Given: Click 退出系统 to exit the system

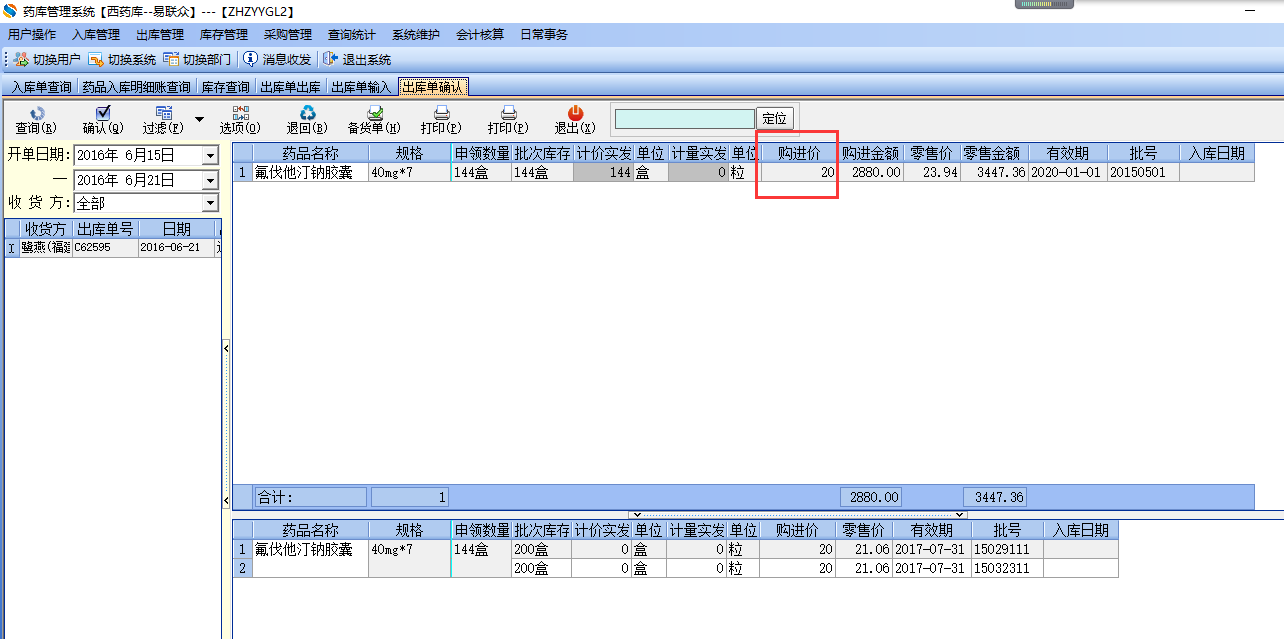Looking at the screenshot, I should [x=357, y=60].
